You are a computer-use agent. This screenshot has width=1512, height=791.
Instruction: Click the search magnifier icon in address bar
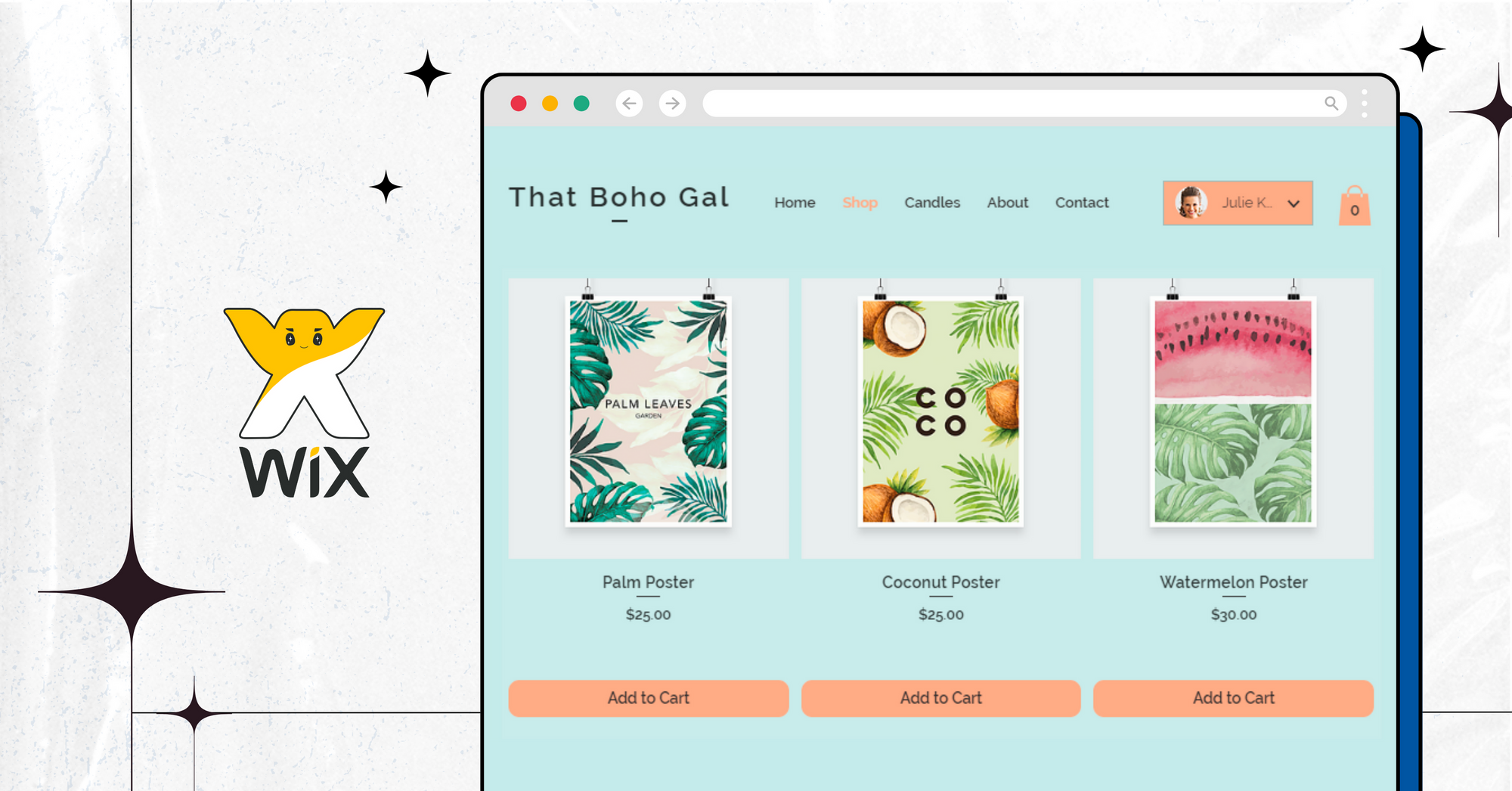coord(1331,103)
